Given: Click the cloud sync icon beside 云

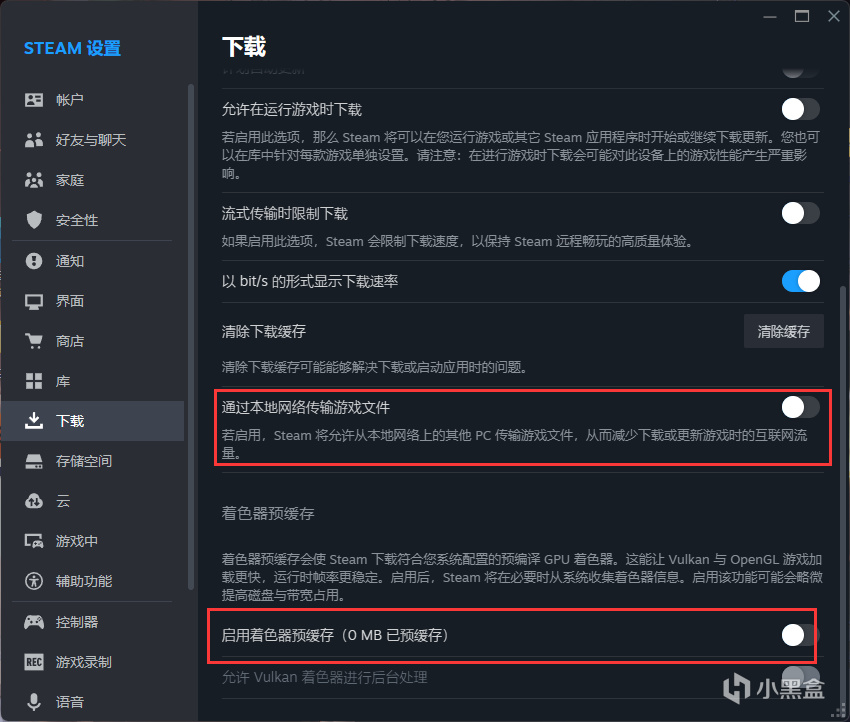Looking at the screenshot, I should pos(34,501).
